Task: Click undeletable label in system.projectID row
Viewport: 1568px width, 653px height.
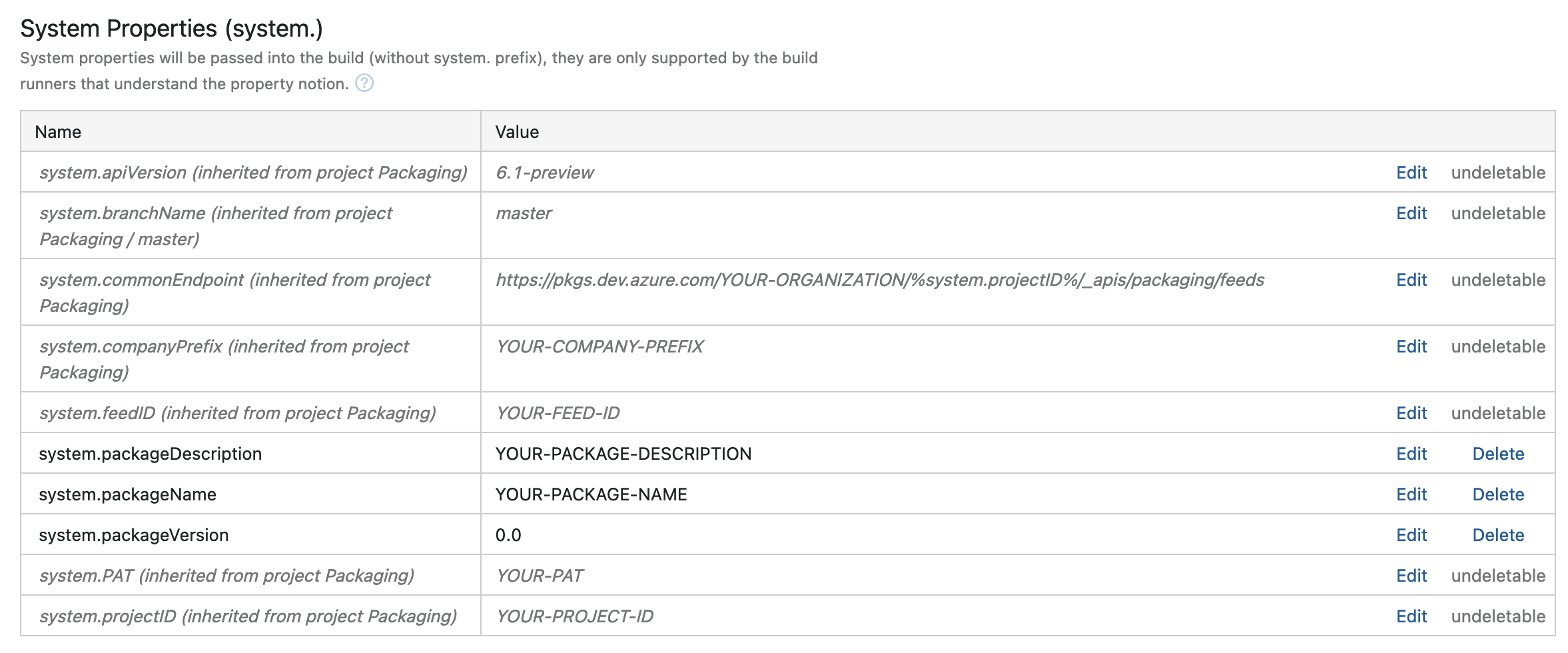Action: 1498,616
